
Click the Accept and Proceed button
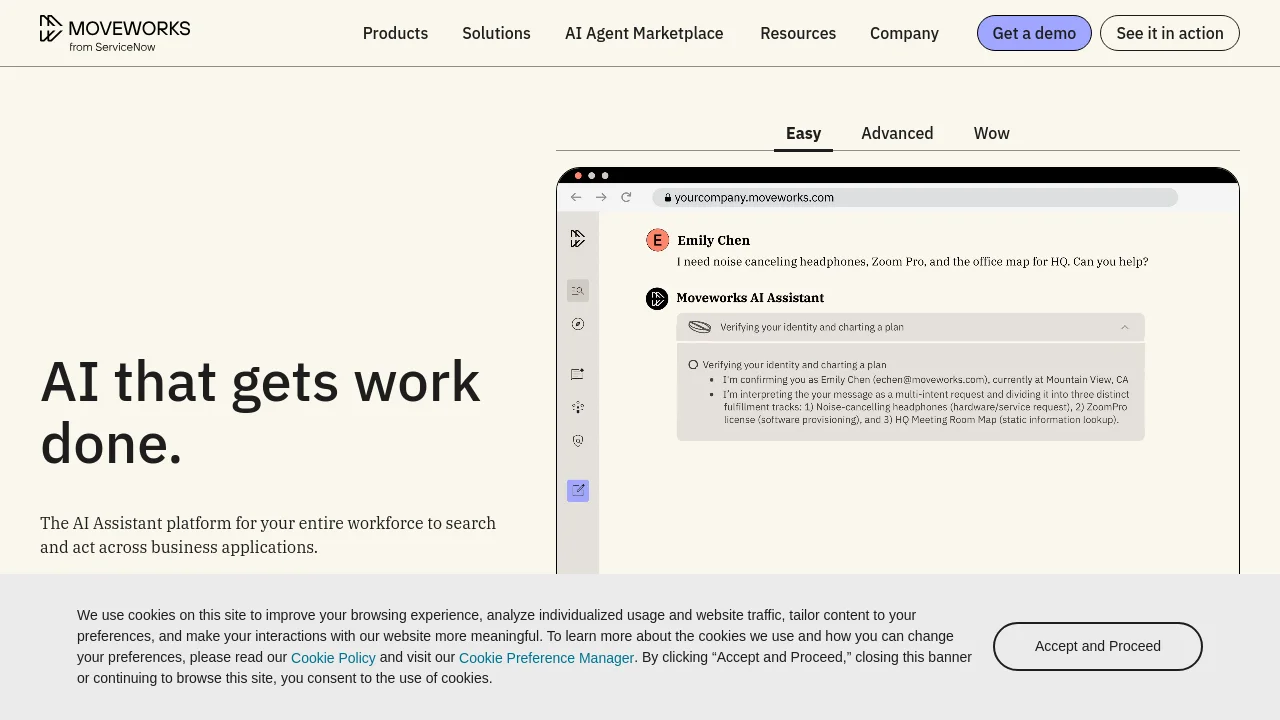(1098, 646)
